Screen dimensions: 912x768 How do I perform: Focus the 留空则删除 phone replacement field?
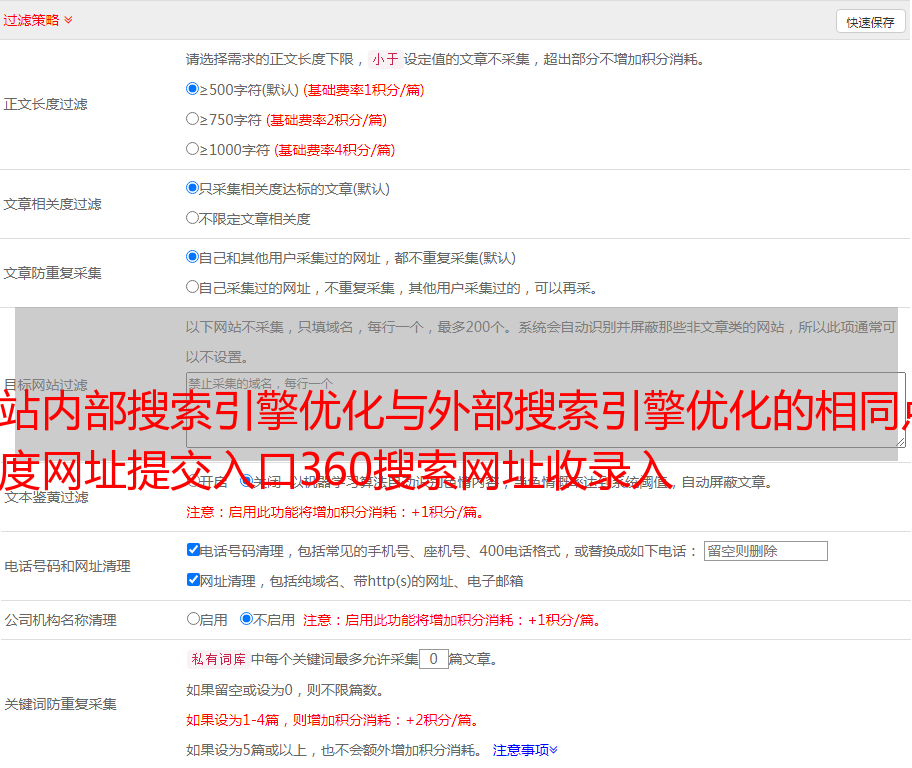pos(765,551)
